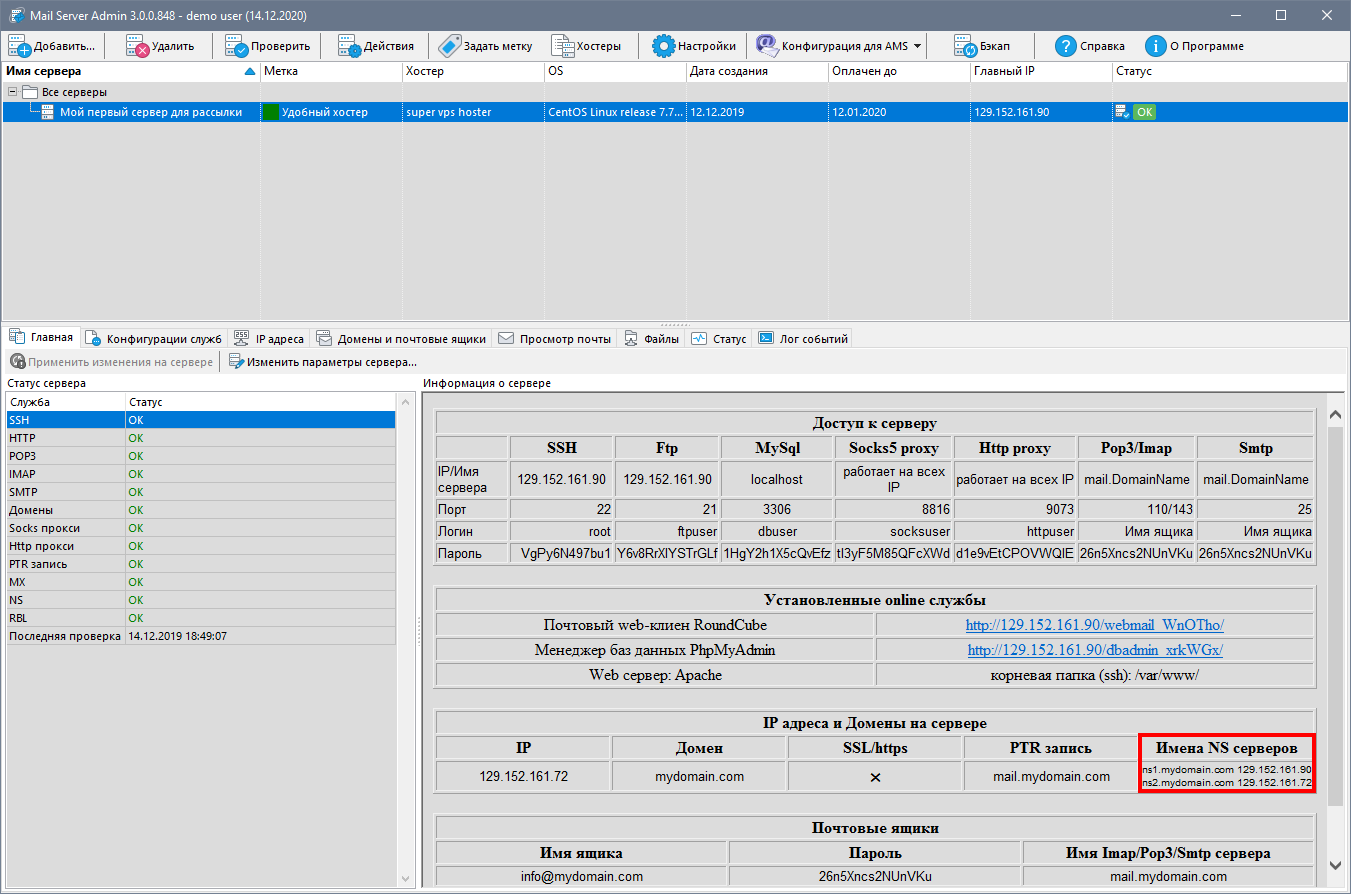Collapse the Все серверы tree node
The image size is (1351, 894).
tap(12, 92)
